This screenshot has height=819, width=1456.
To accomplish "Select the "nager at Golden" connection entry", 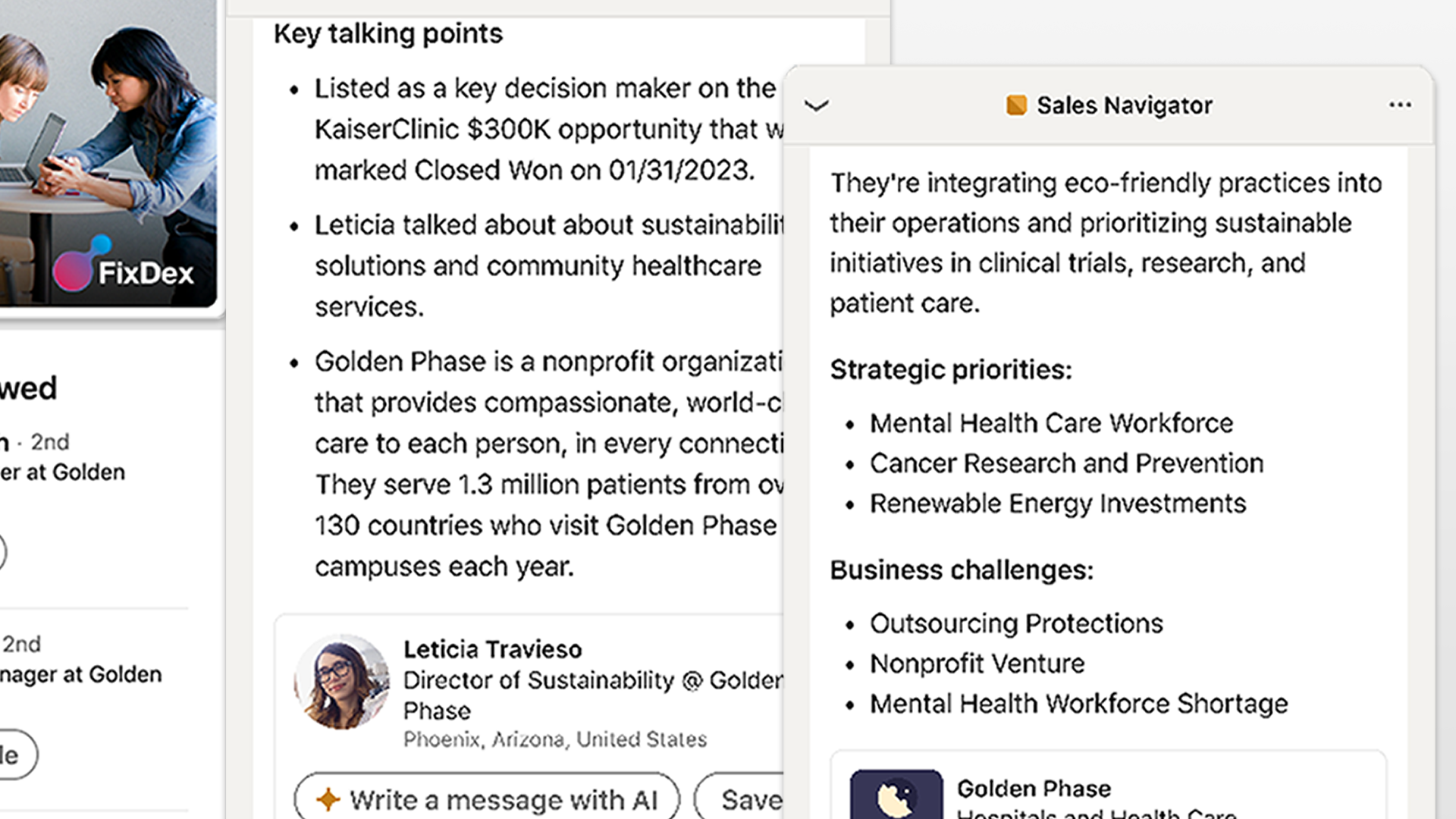I will point(80,674).
